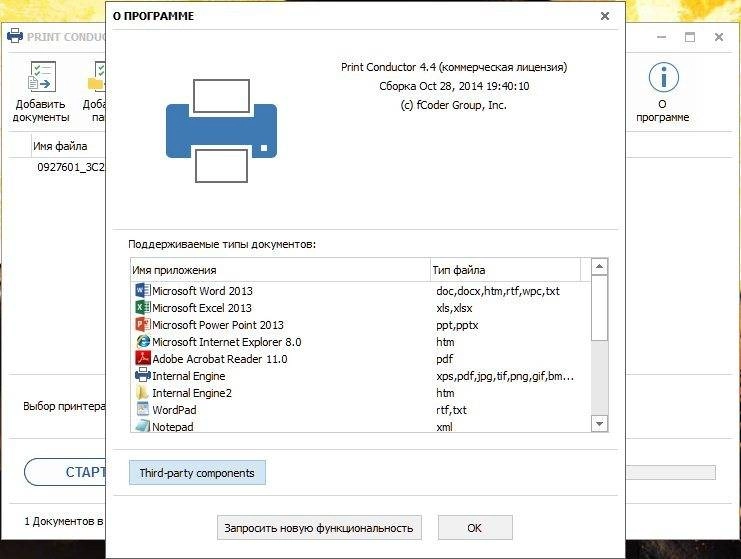Sort by 'Имя приложения' column header

280,270
